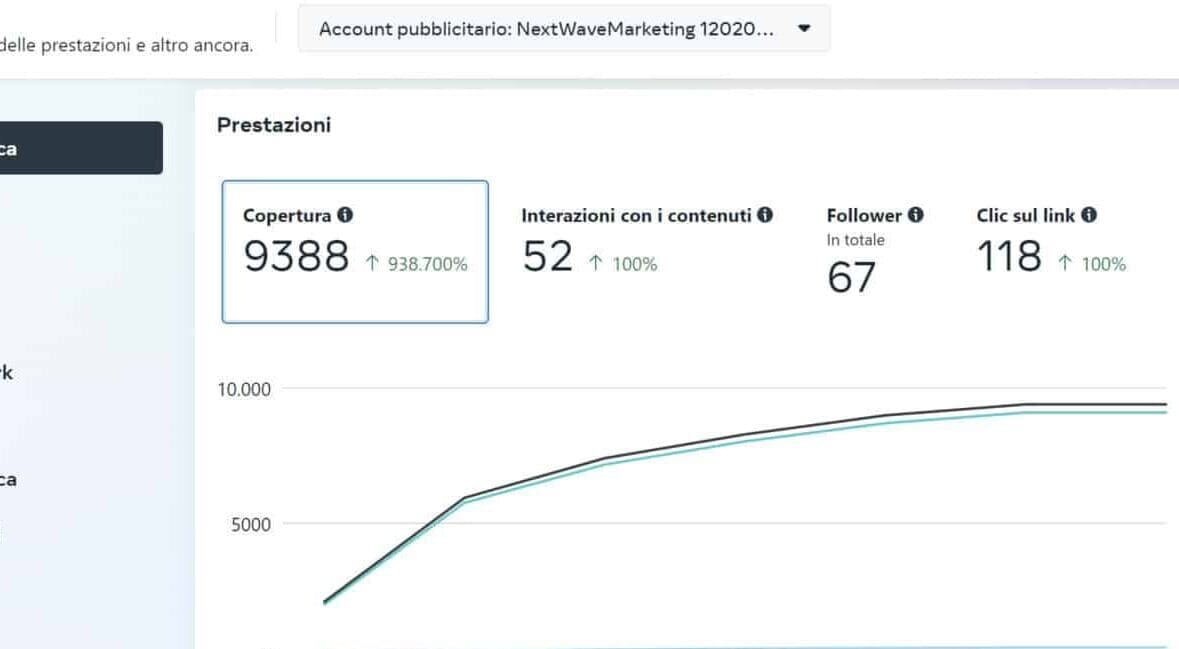Screen dimensions: 1179x649
Task: Click the up arrow next to 118 clicks
Action: tap(1065, 264)
